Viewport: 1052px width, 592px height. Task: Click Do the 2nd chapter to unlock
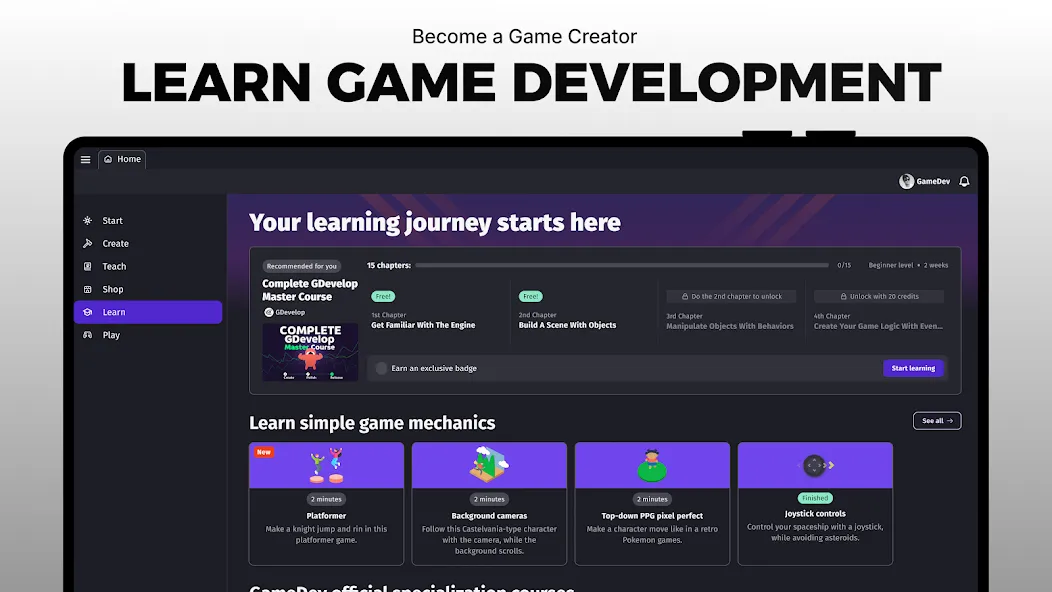pos(731,296)
